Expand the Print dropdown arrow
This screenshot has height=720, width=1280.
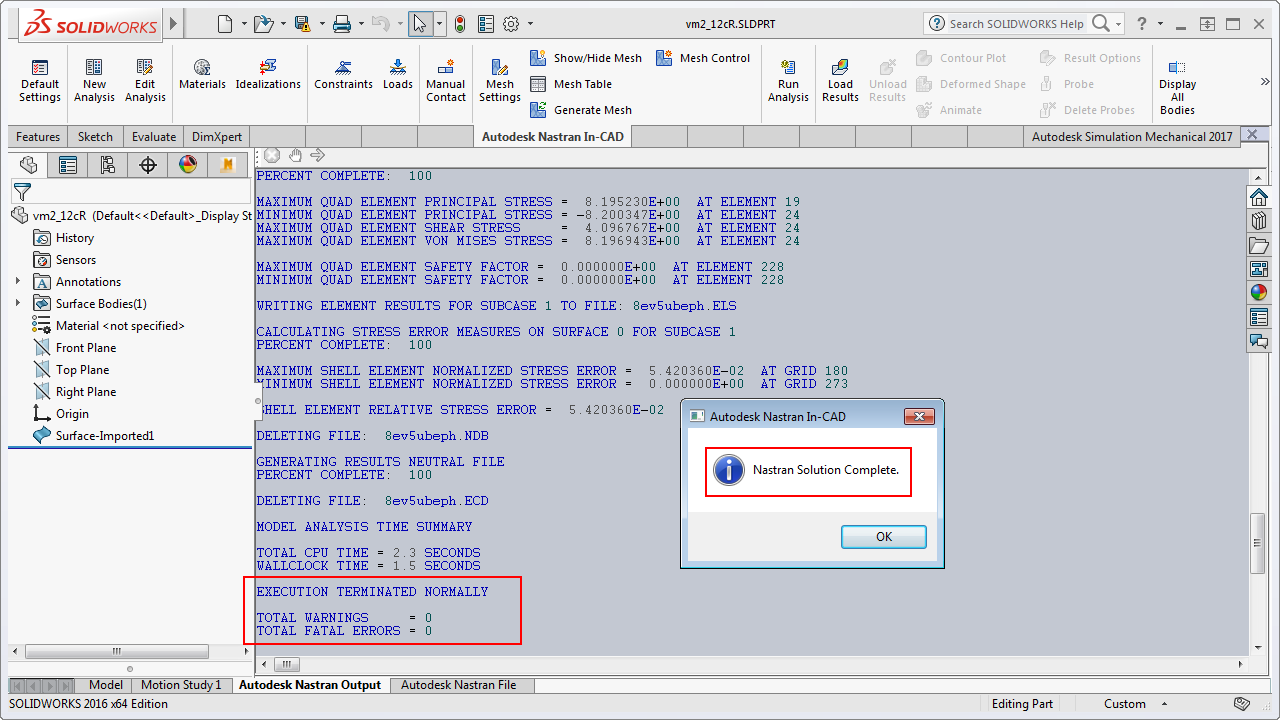tap(362, 23)
